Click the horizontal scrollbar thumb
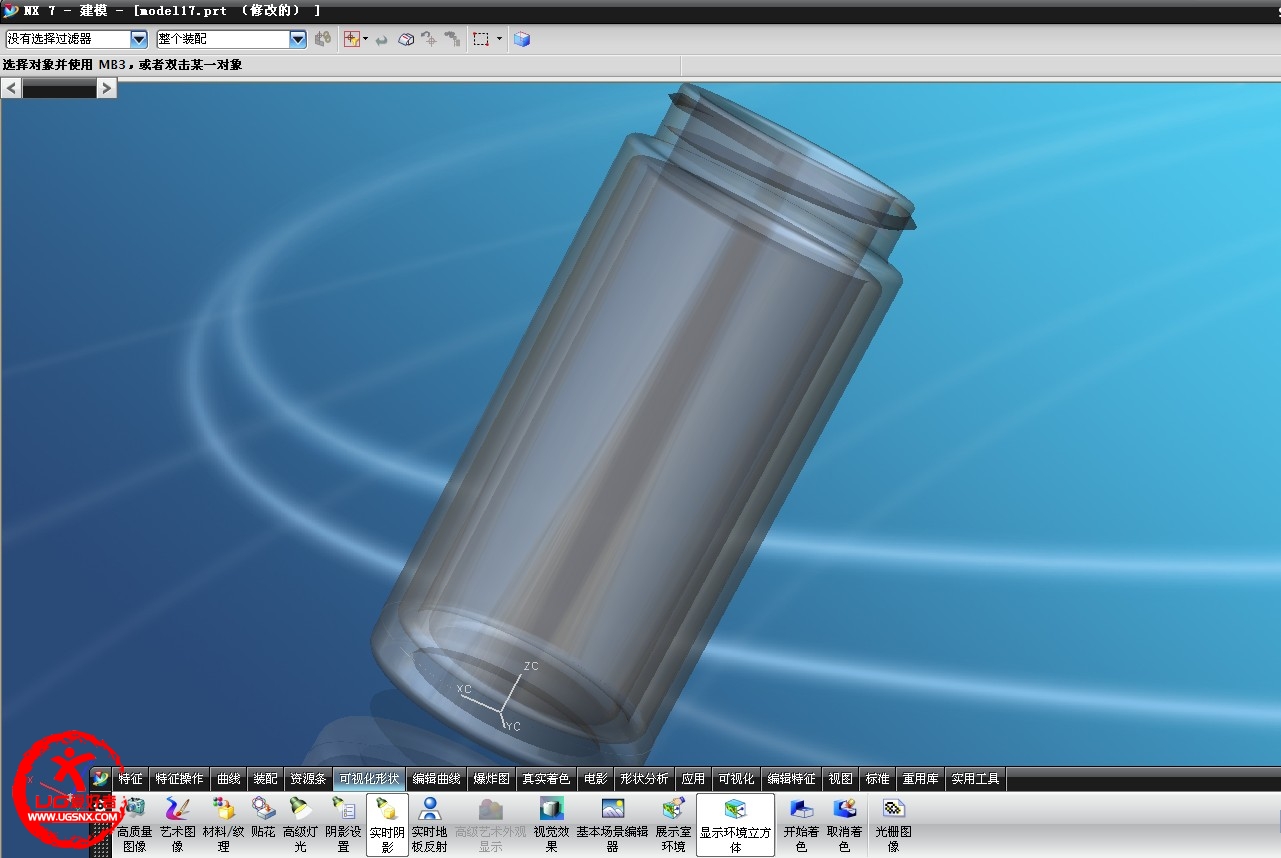 59,89
